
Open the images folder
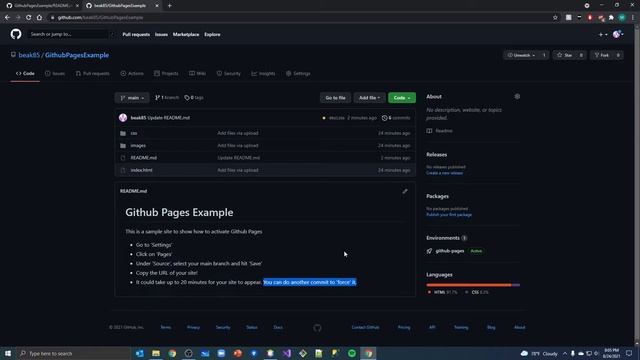(138, 145)
